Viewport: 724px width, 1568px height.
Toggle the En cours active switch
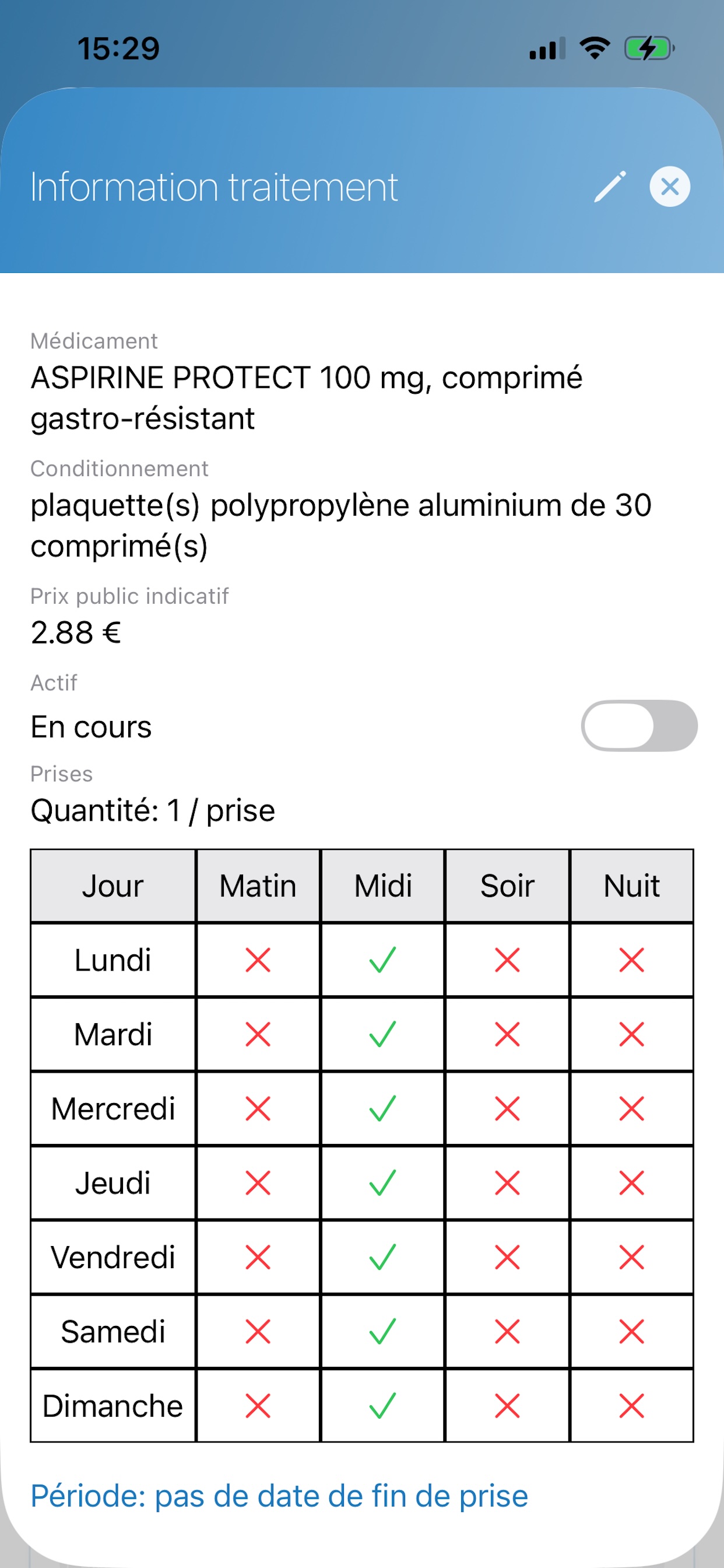[639, 726]
